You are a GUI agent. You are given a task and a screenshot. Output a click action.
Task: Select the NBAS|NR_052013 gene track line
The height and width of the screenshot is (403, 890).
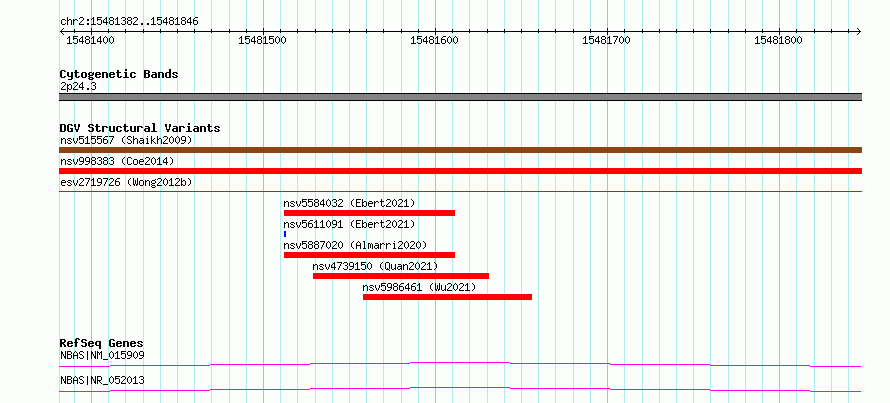point(460,389)
